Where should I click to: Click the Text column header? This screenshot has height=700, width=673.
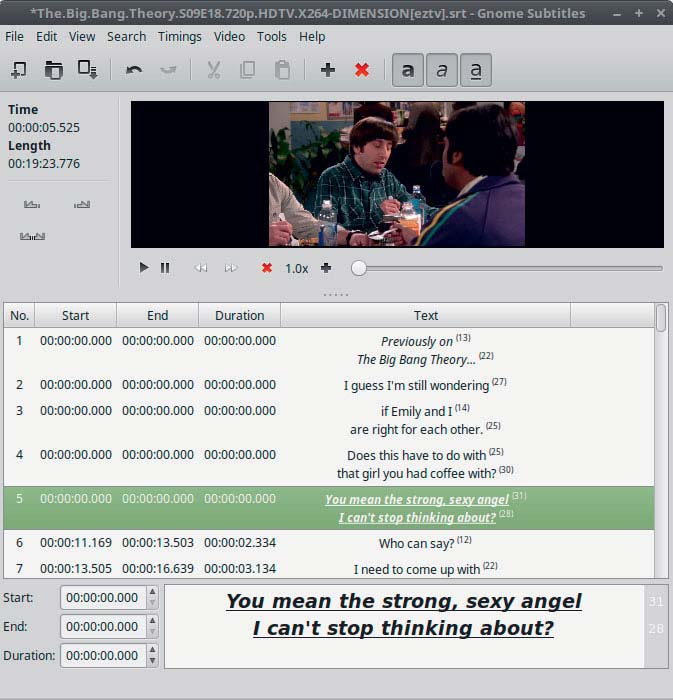pyautogui.click(x=426, y=316)
